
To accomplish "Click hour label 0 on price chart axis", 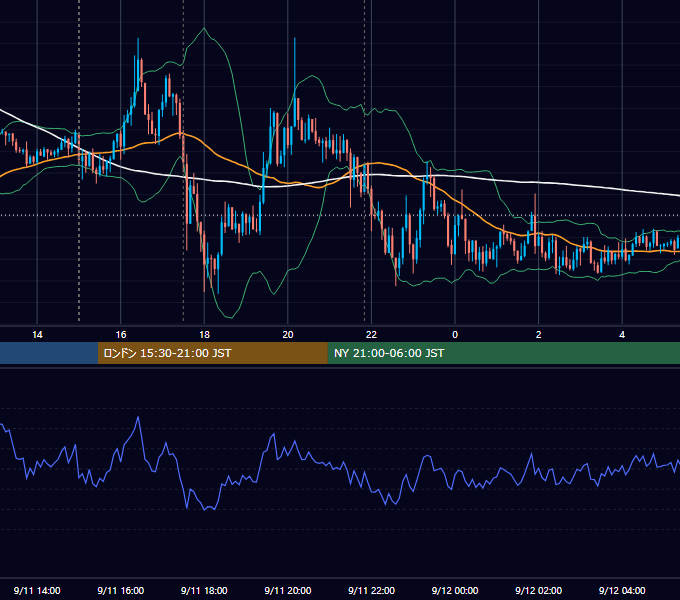I will pos(455,335).
